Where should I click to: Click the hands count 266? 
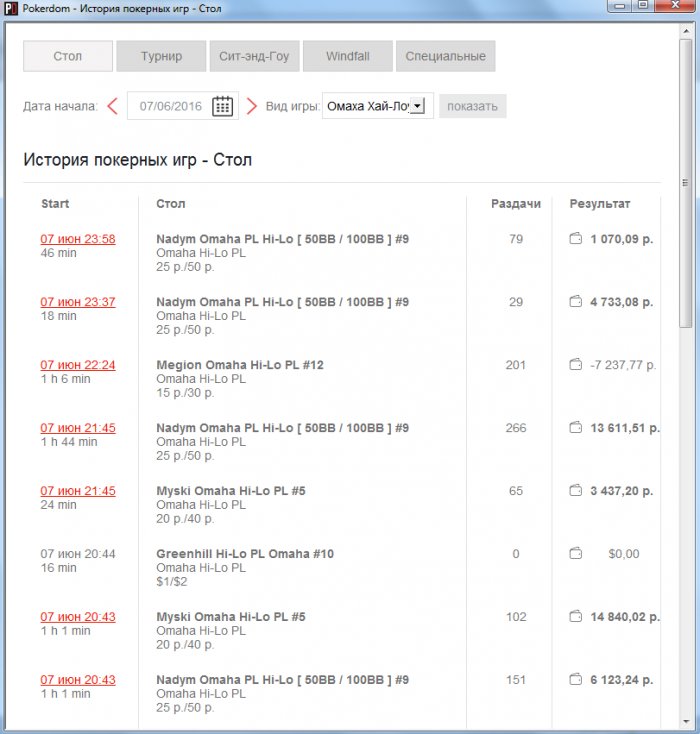point(516,428)
